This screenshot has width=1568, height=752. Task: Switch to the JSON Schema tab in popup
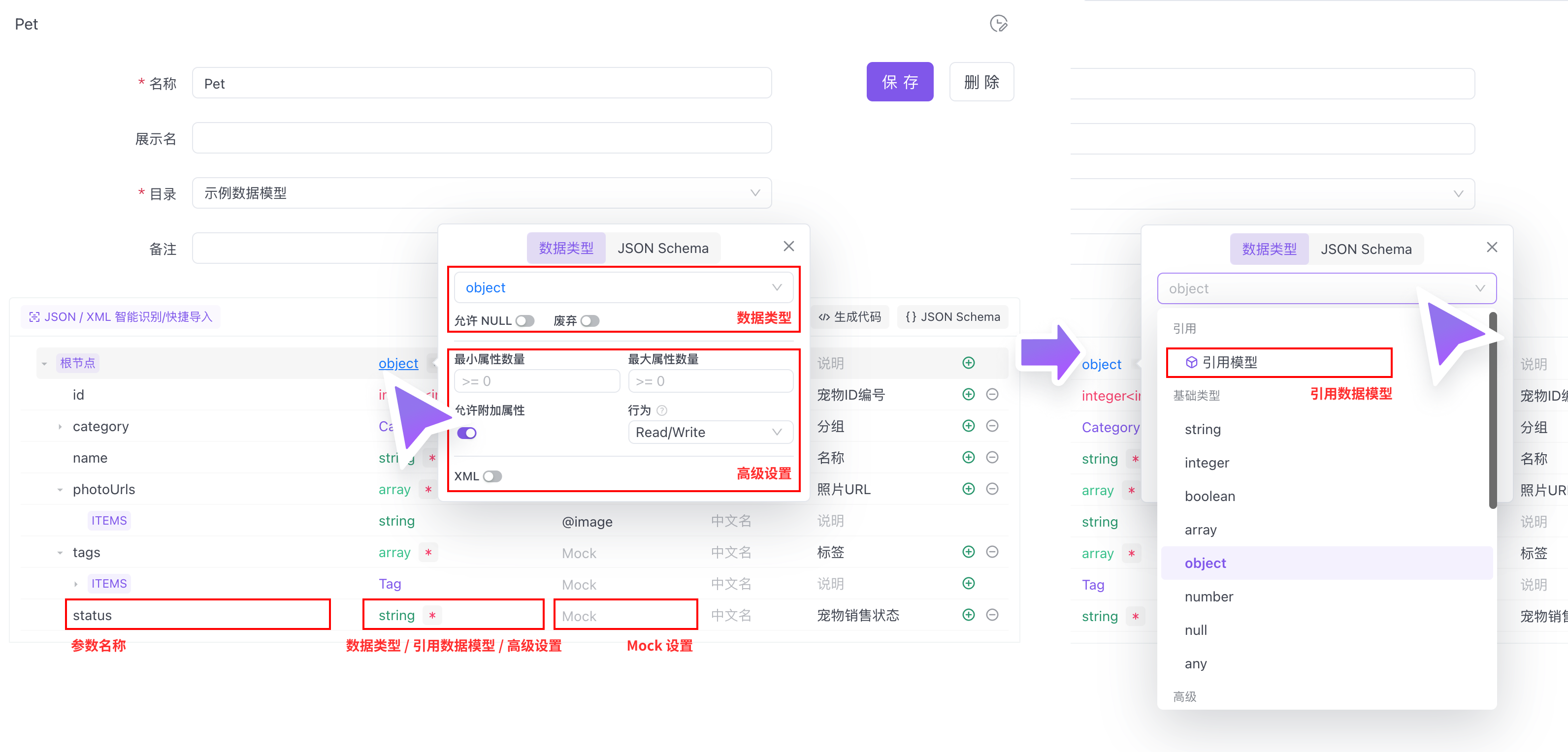click(x=662, y=248)
